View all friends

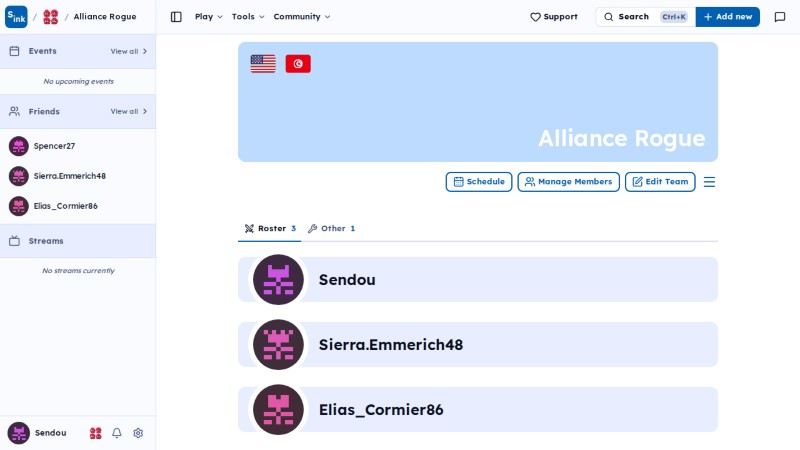pos(129,111)
